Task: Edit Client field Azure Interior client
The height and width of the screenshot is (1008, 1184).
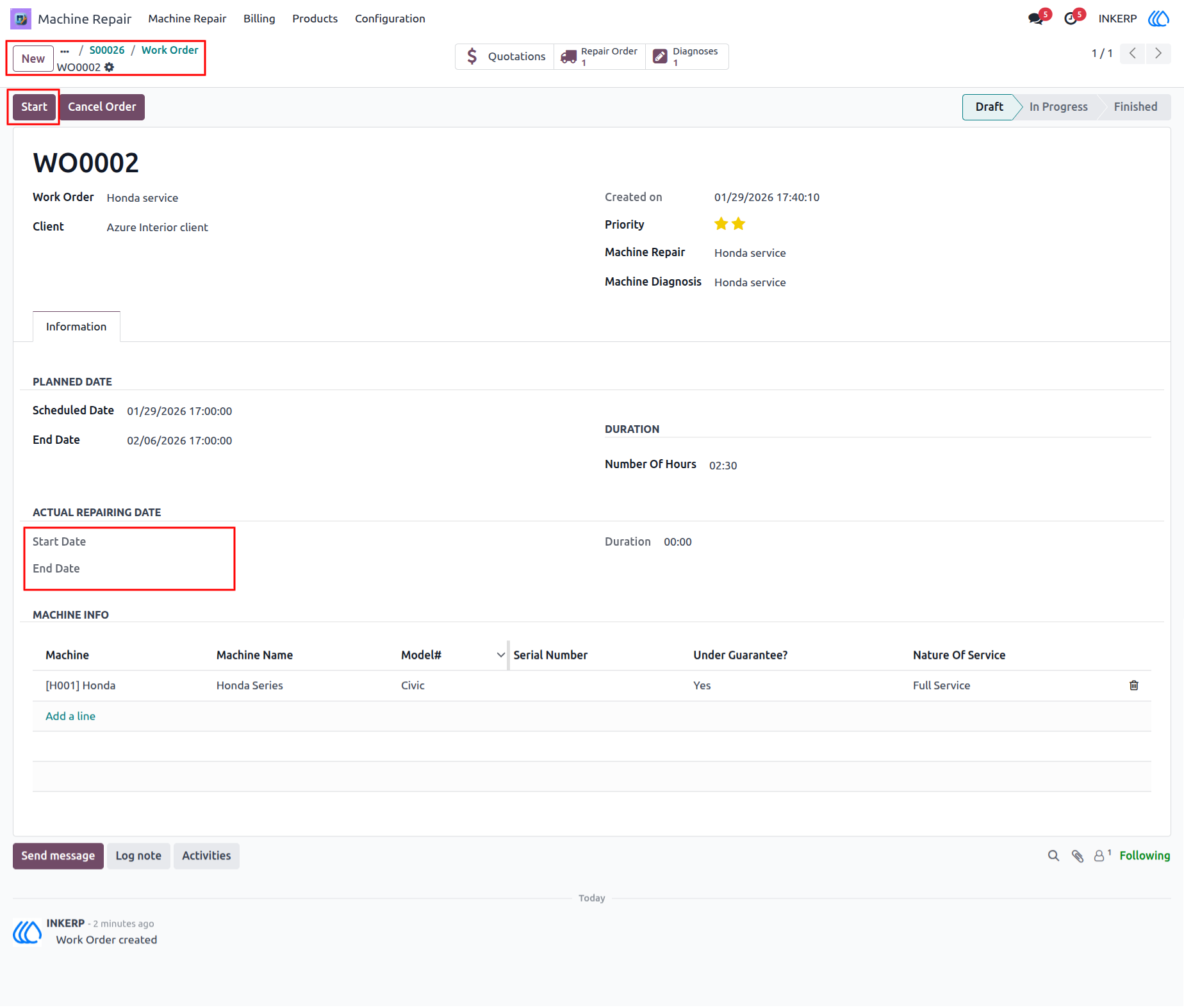Action: (158, 227)
